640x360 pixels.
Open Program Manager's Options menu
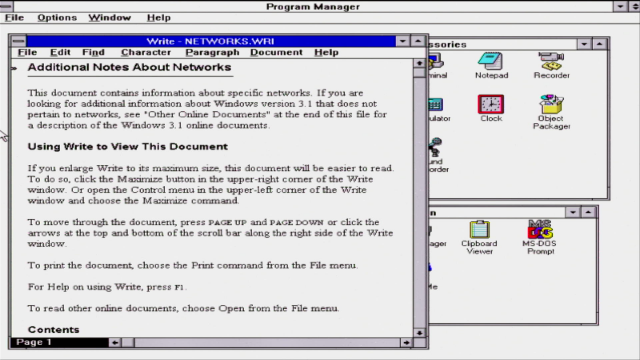click(57, 18)
